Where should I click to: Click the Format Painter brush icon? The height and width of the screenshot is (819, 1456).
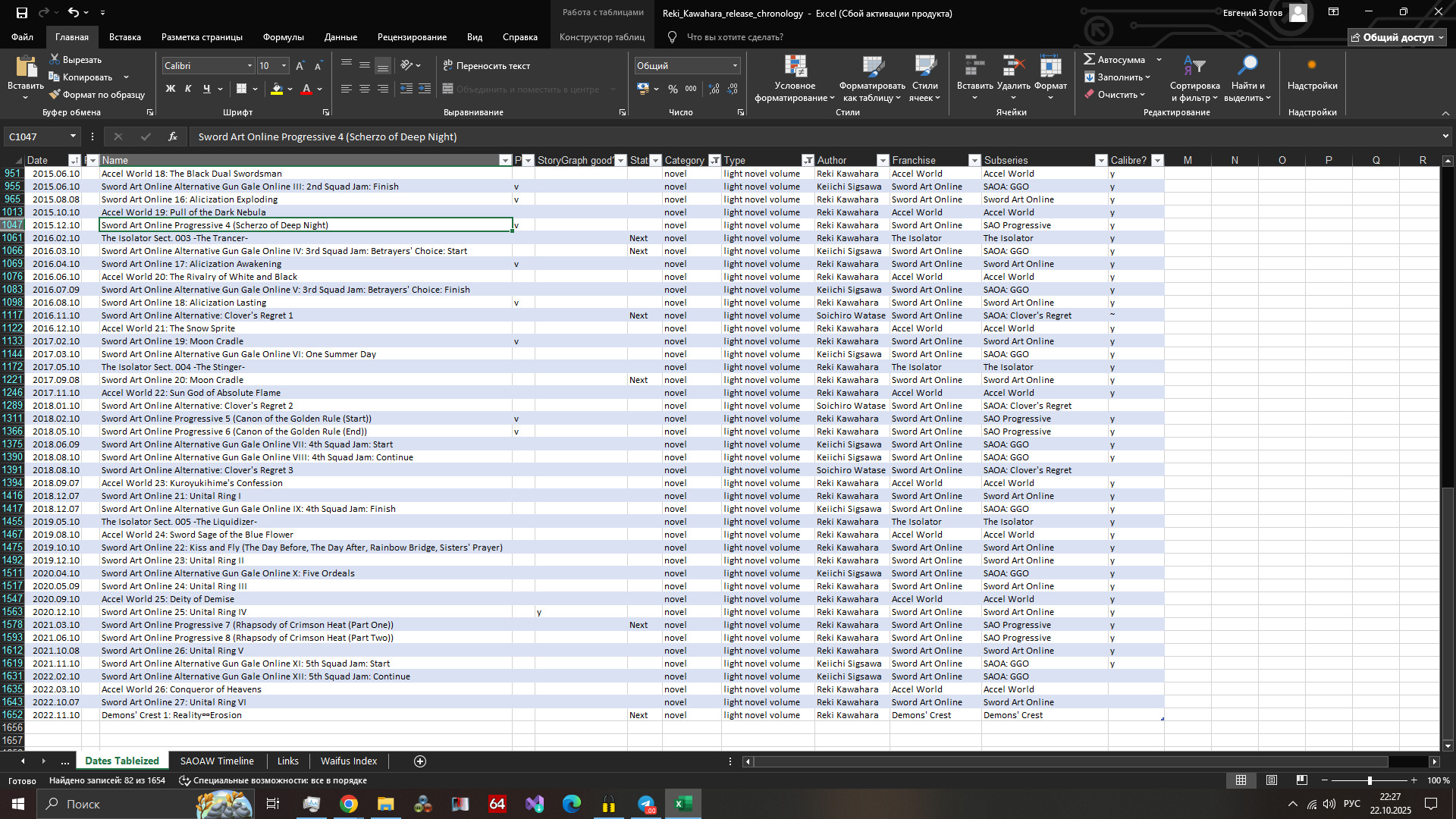pyautogui.click(x=55, y=95)
